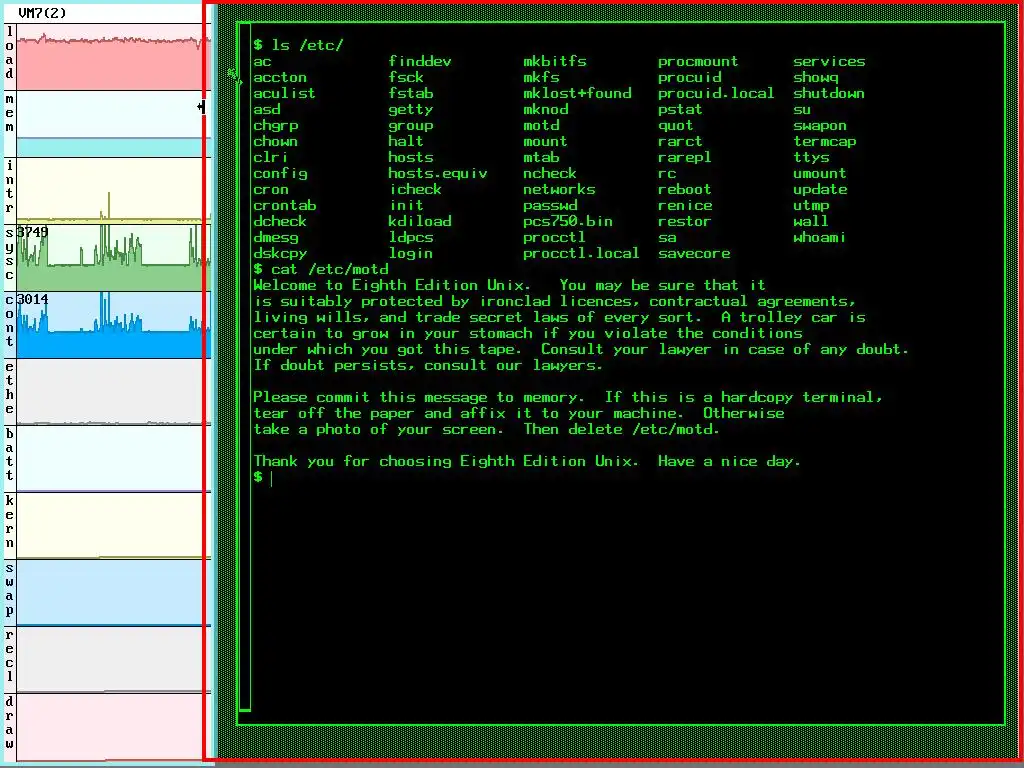Screen dimensions: 1024x768
Task: Click 'rarepl' in the directory listing
Action: [684, 157]
